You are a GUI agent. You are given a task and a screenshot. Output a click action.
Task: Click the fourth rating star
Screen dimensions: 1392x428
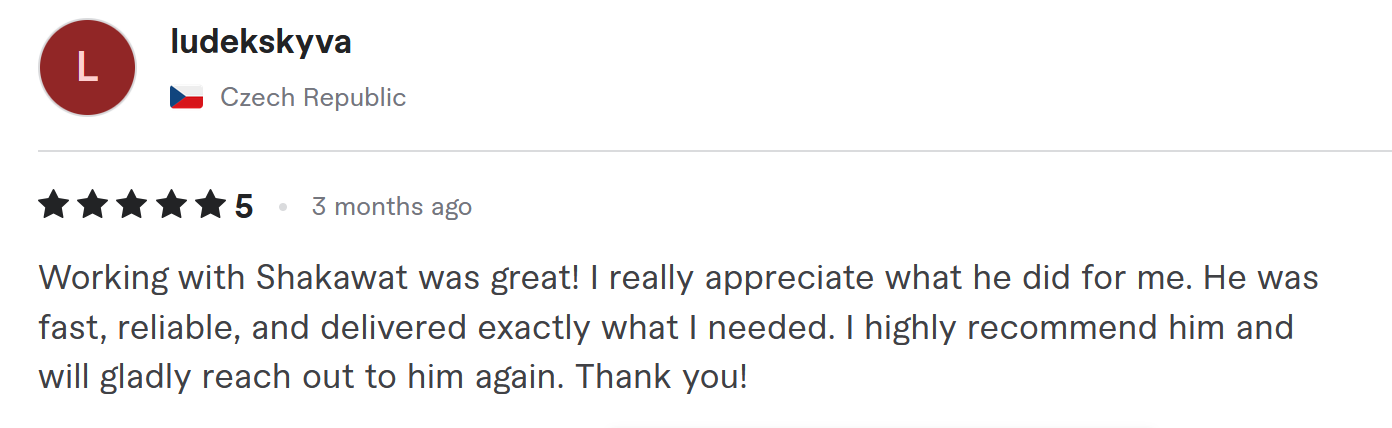click(x=171, y=206)
